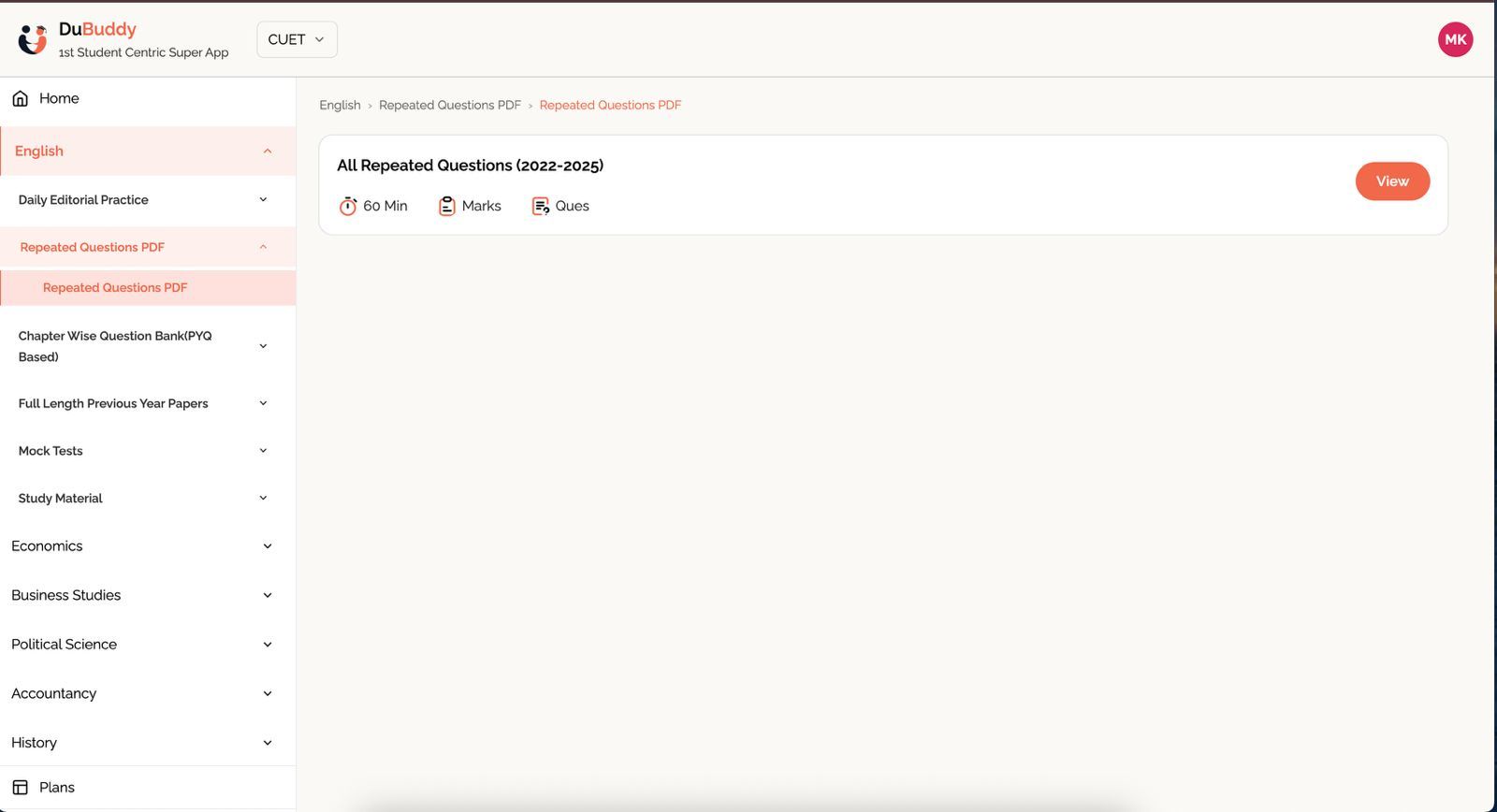Expand Full Length Previous Year Papers
1497x812 pixels.
point(263,404)
